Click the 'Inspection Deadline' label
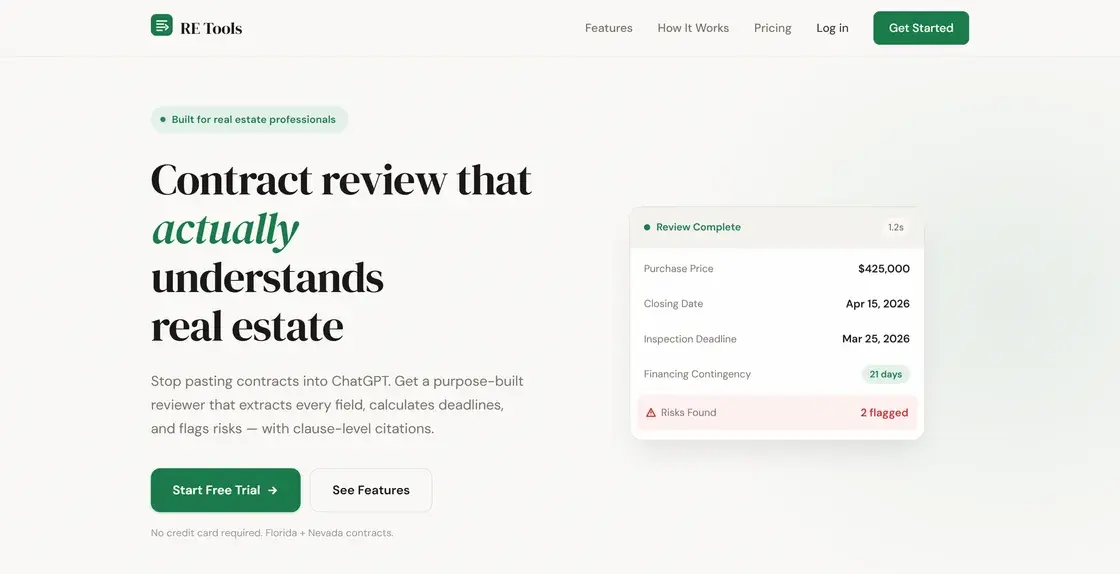1120x574 pixels. (x=690, y=339)
